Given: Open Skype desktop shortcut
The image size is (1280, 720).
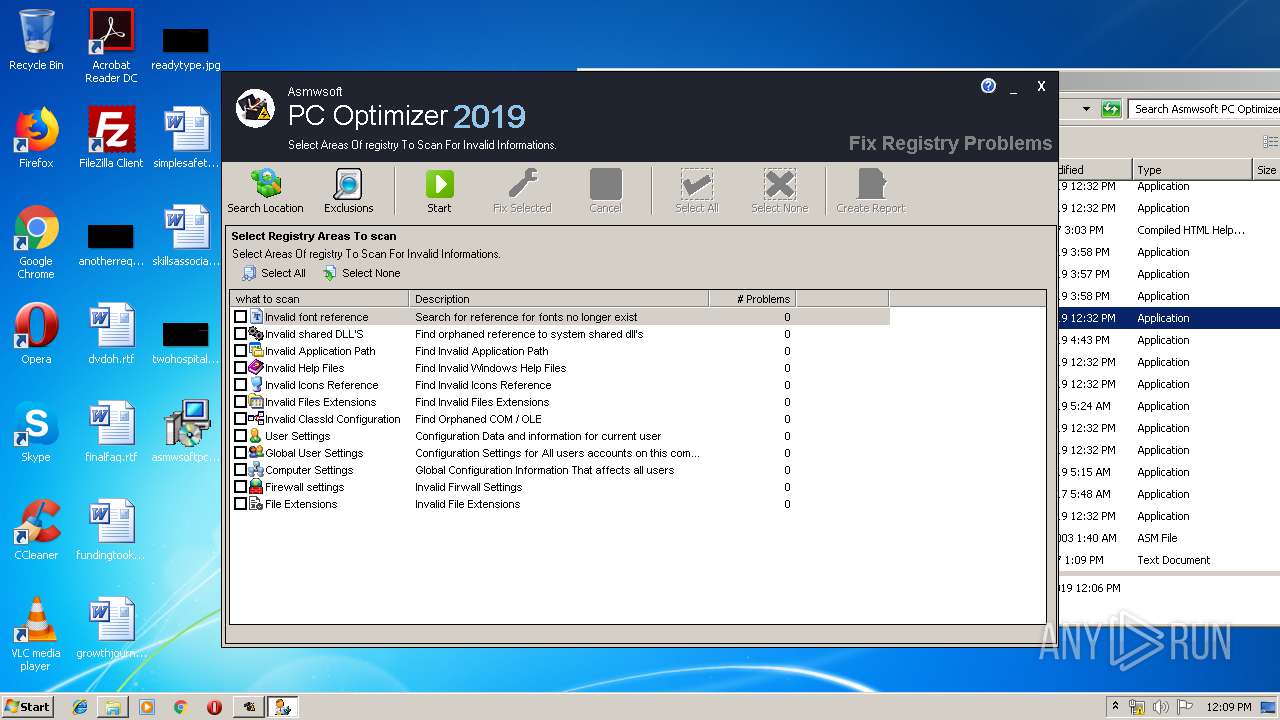Looking at the screenshot, I should 36,432.
